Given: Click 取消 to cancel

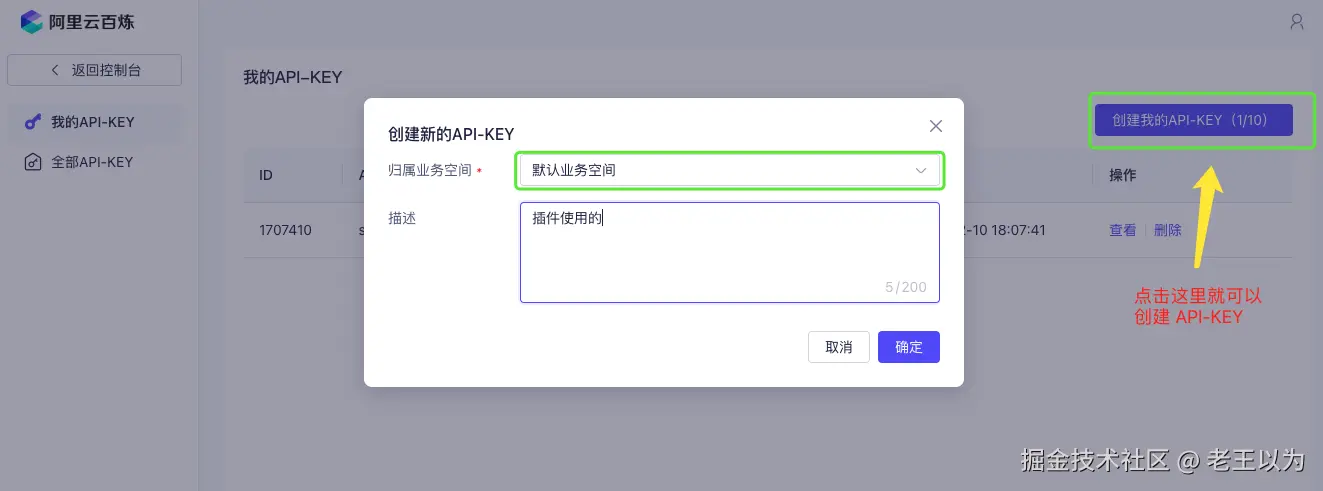Looking at the screenshot, I should 839,347.
